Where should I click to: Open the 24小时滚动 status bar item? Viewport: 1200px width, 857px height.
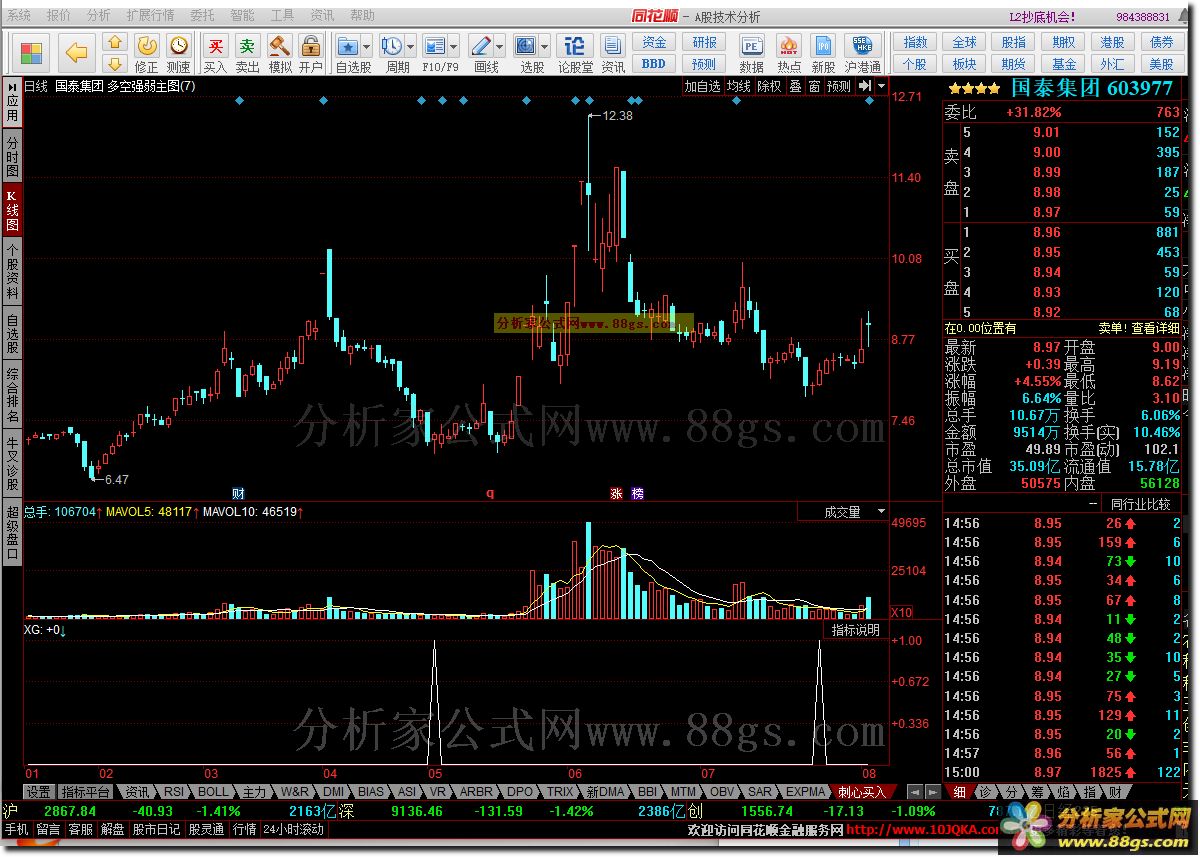point(293,829)
